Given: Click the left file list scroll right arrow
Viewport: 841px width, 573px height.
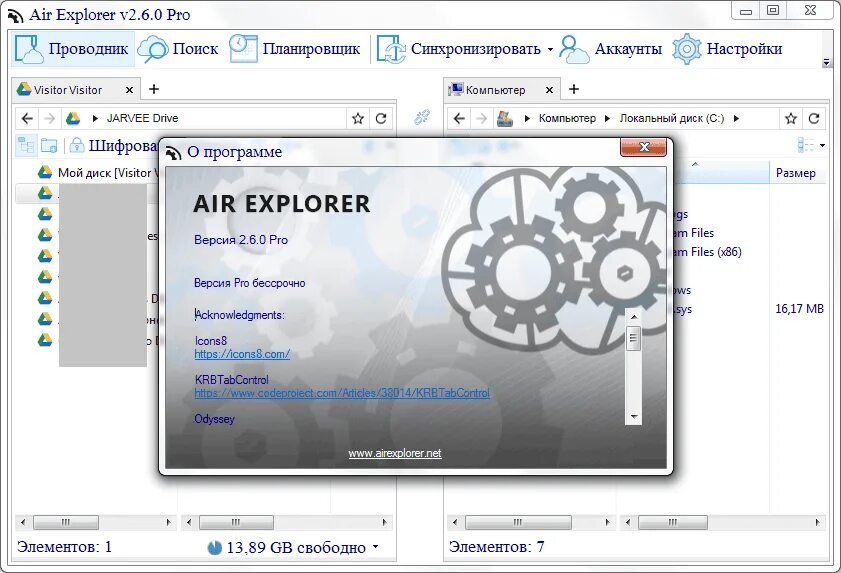Looking at the screenshot, I should point(385,522).
